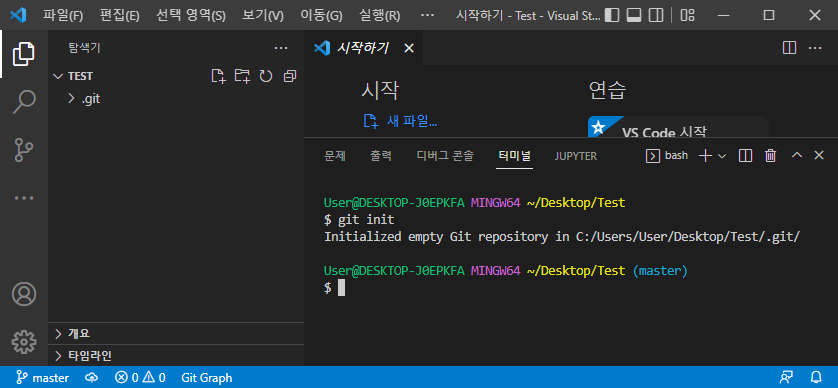
Task: Expand the .git folder
Action: pyautogui.click(x=176, y=98)
